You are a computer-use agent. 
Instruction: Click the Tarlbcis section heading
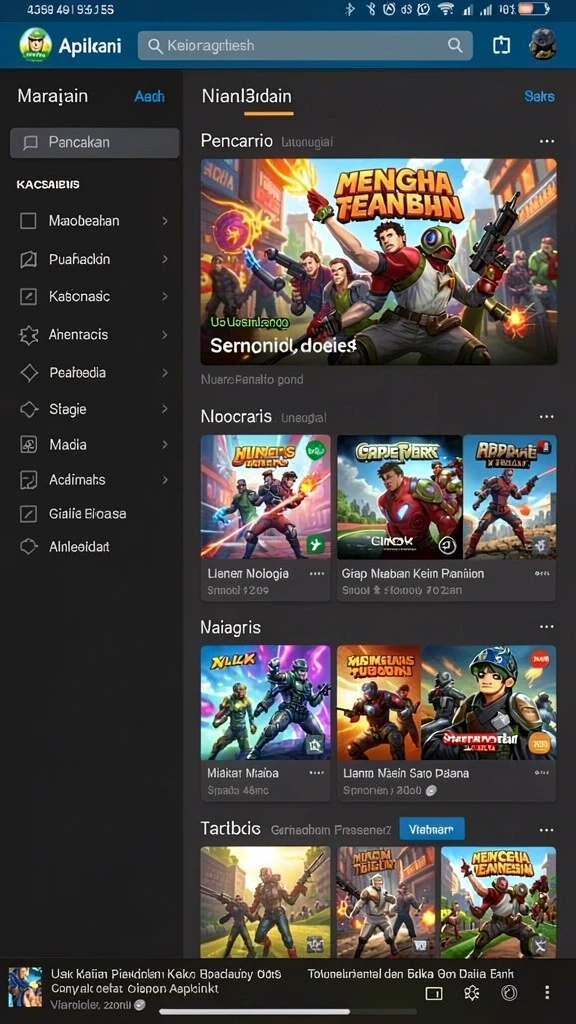(231, 829)
